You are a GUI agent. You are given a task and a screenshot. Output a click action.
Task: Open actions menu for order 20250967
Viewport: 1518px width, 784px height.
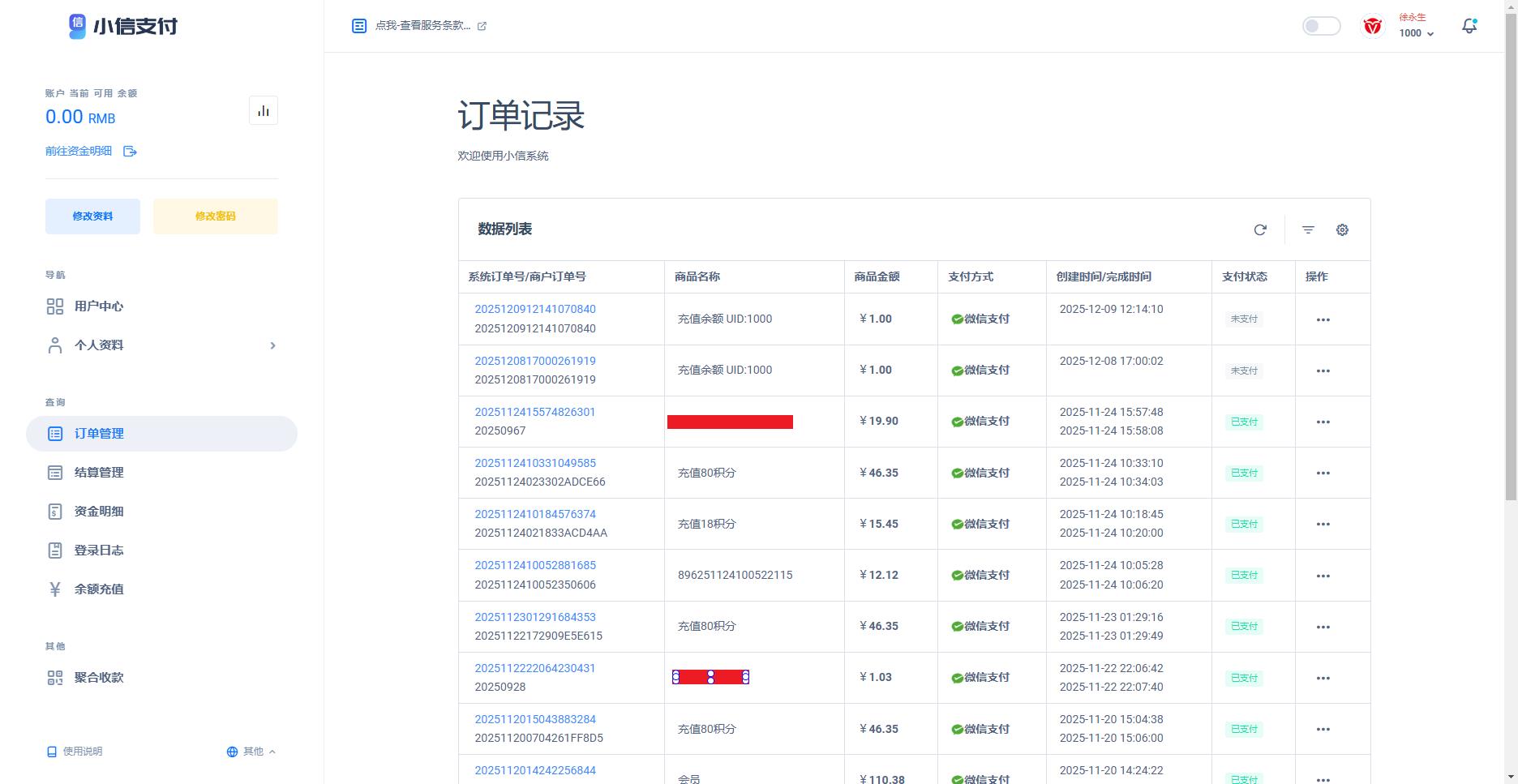click(x=1323, y=422)
